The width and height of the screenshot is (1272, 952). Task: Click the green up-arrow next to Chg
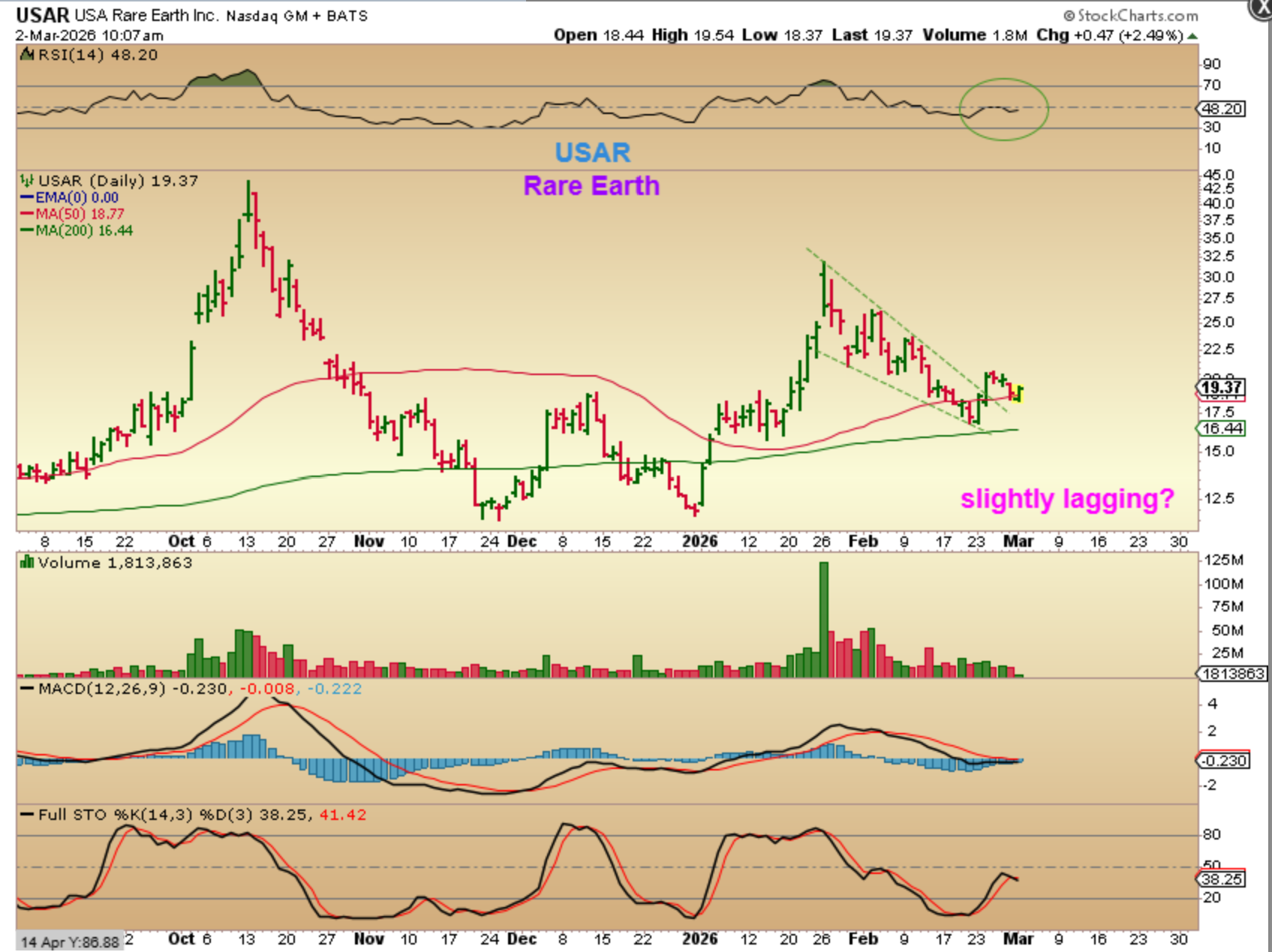pyautogui.click(x=1192, y=36)
